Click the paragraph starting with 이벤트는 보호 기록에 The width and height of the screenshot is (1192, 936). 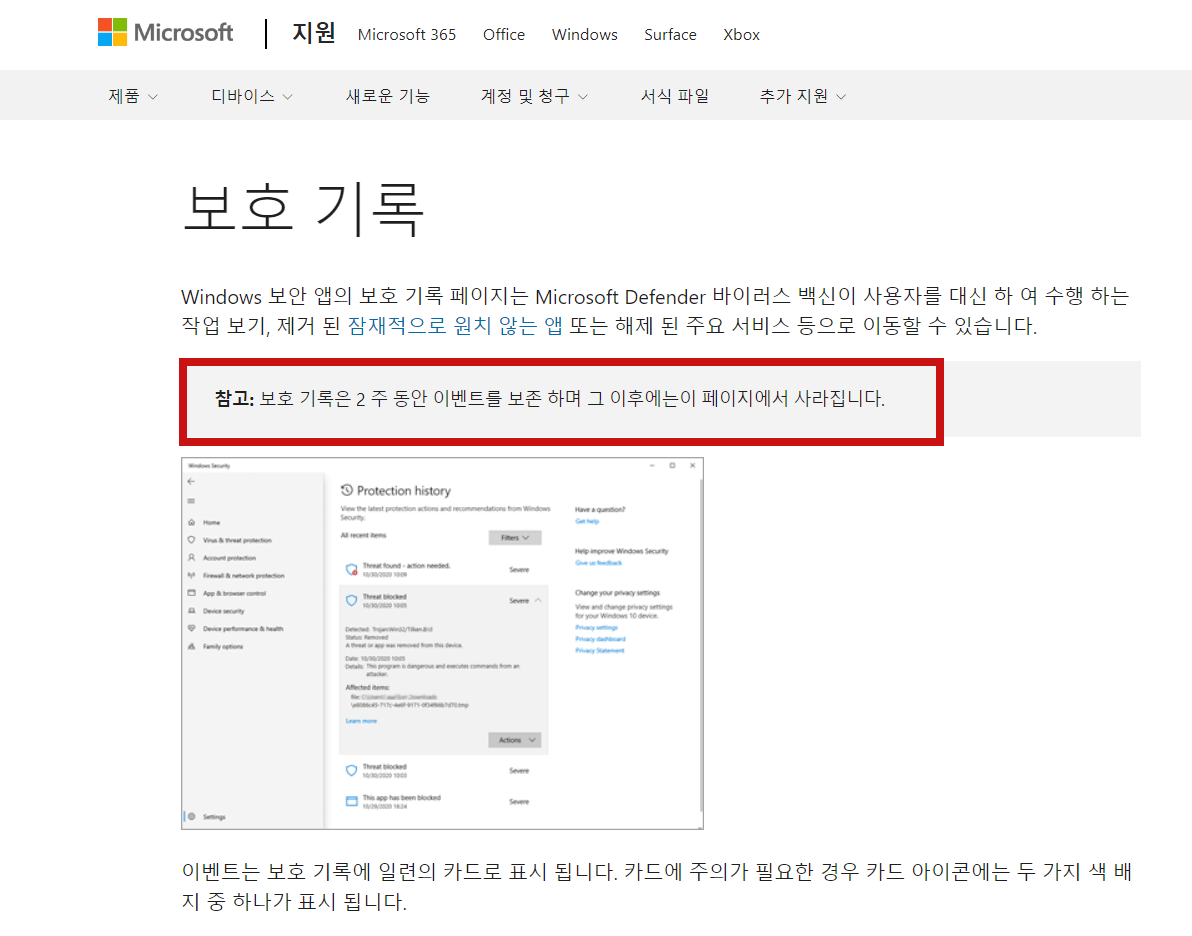click(x=657, y=887)
